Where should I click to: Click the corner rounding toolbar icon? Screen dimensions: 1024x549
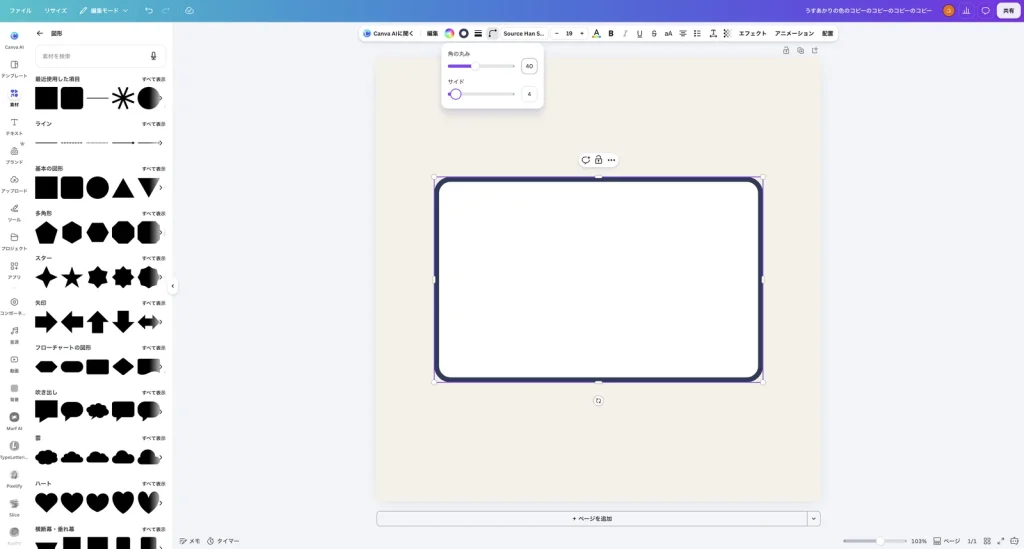pos(492,33)
